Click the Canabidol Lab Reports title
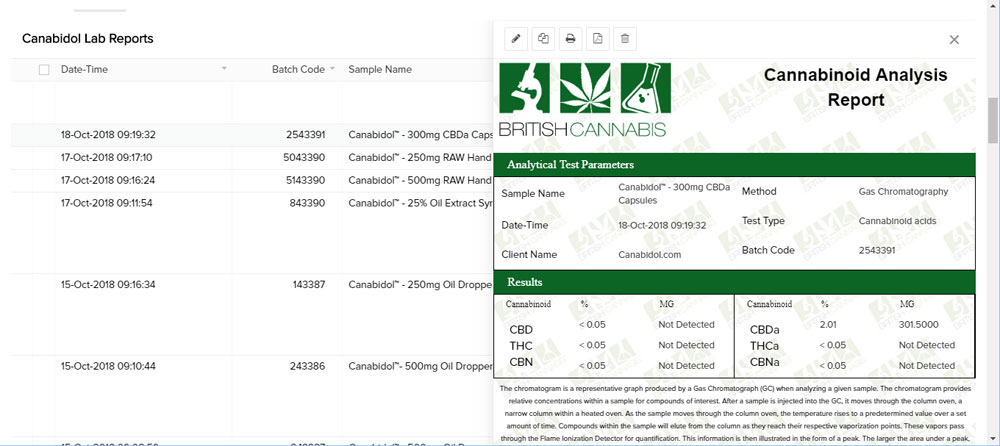Viewport: 1000px width, 446px height. pyautogui.click(x=87, y=39)
